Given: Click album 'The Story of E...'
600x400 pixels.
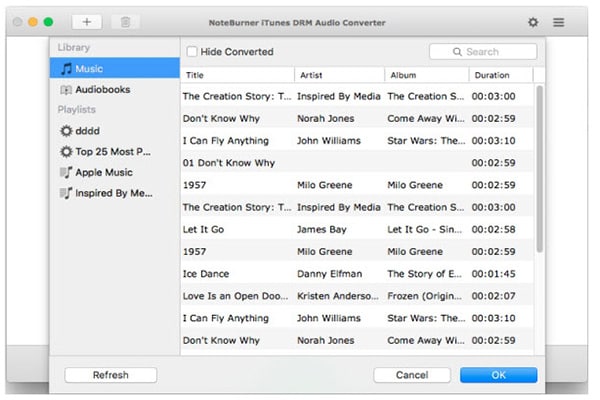Looking at the screenshot, I should click(x=424, y=274).
